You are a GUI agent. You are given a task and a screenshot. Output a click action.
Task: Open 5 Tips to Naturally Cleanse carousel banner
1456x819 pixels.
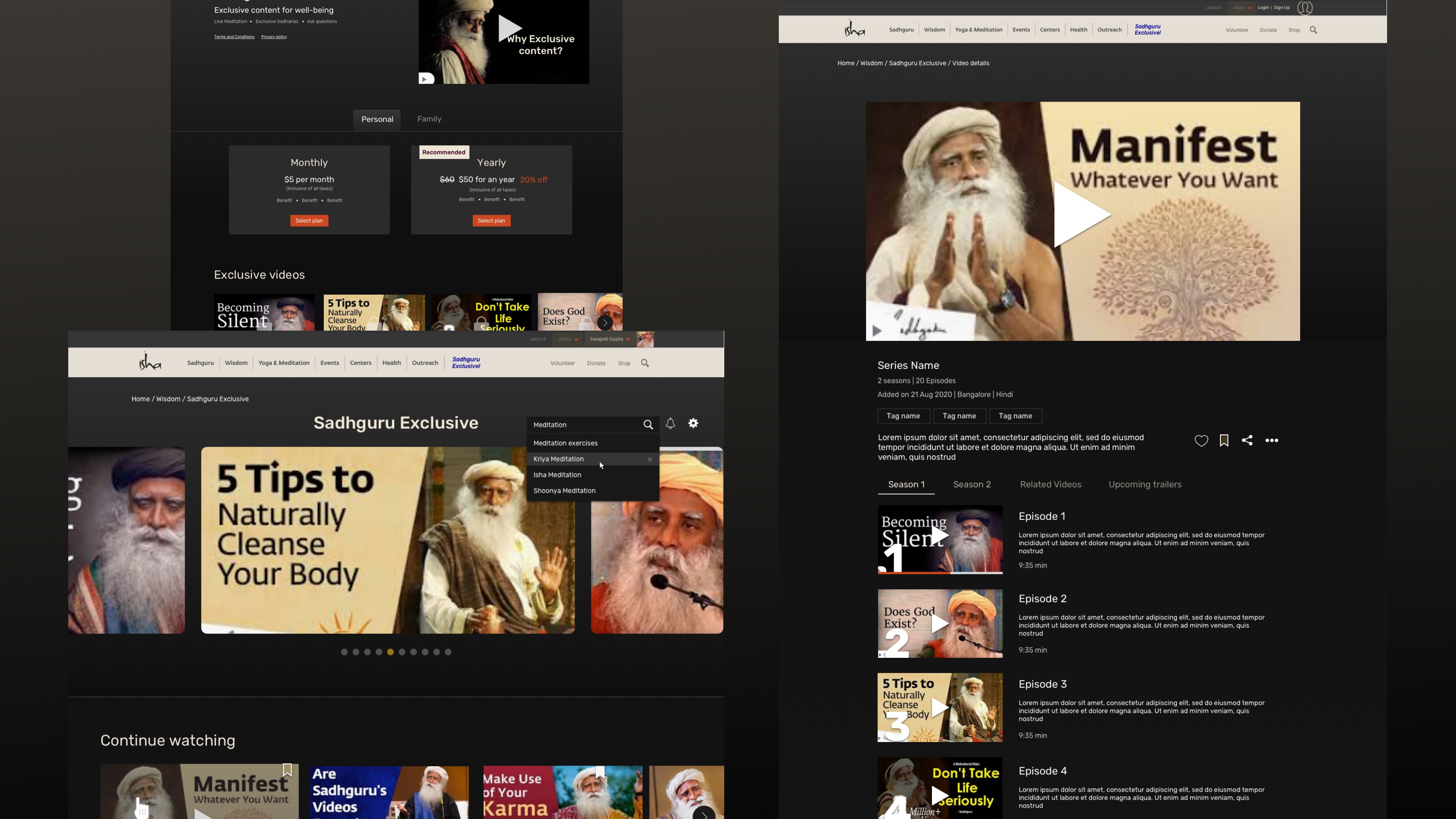point(388,540)
